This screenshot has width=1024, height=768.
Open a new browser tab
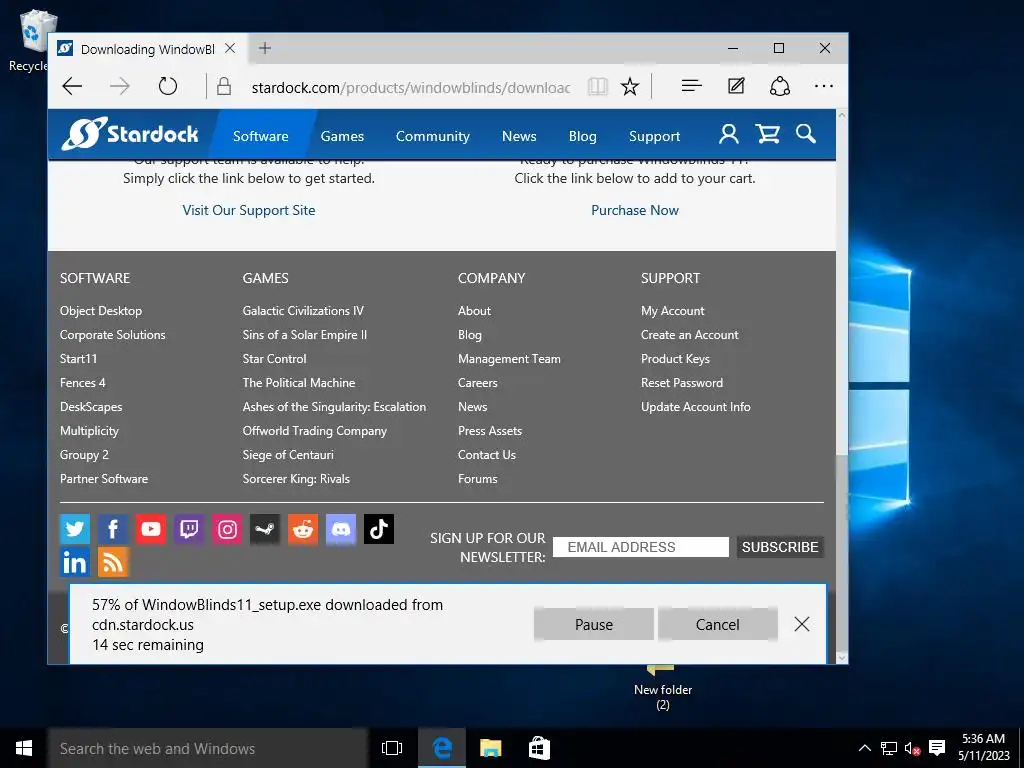point(264,48)
